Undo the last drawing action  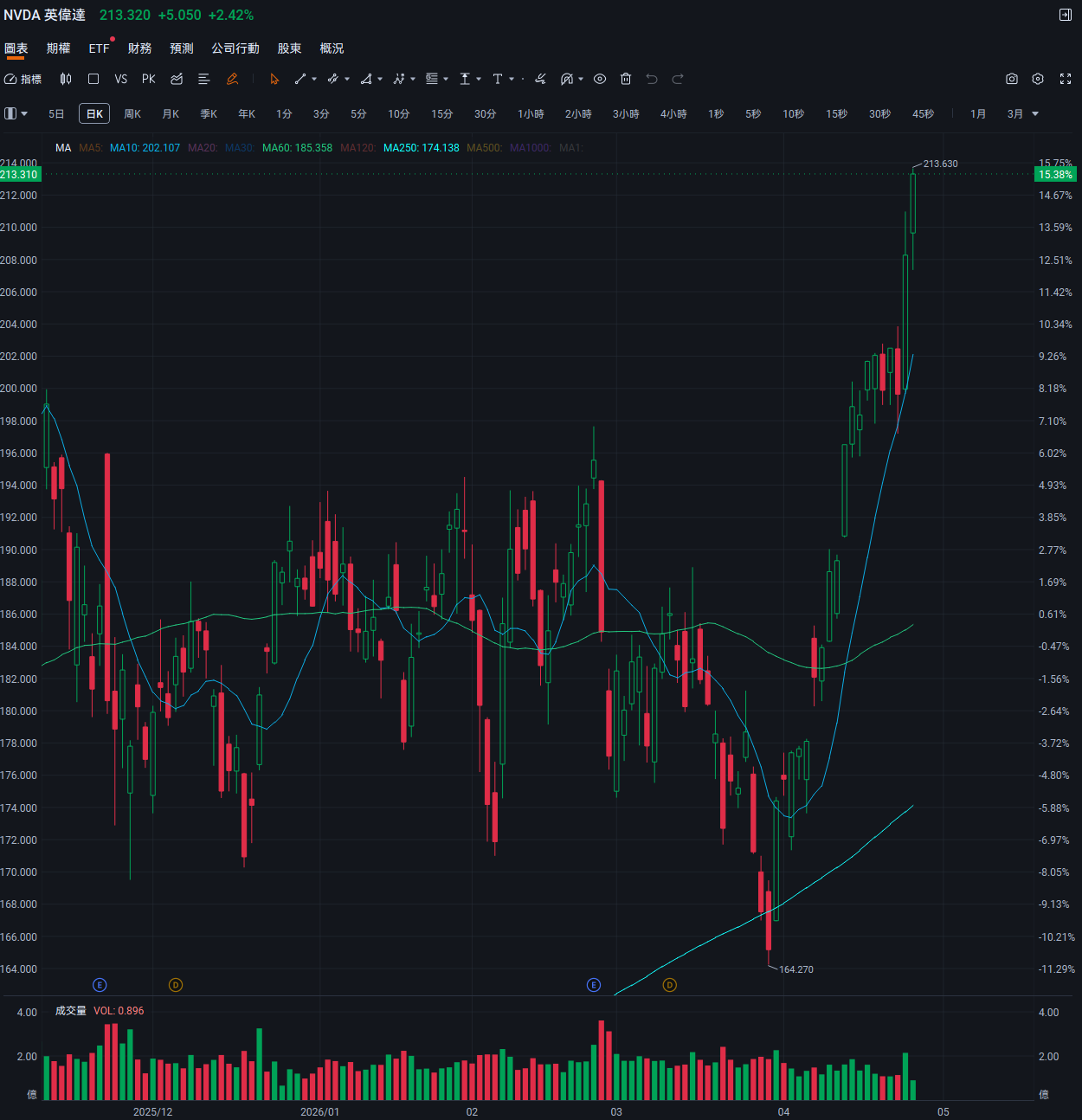tap(651, 79)
